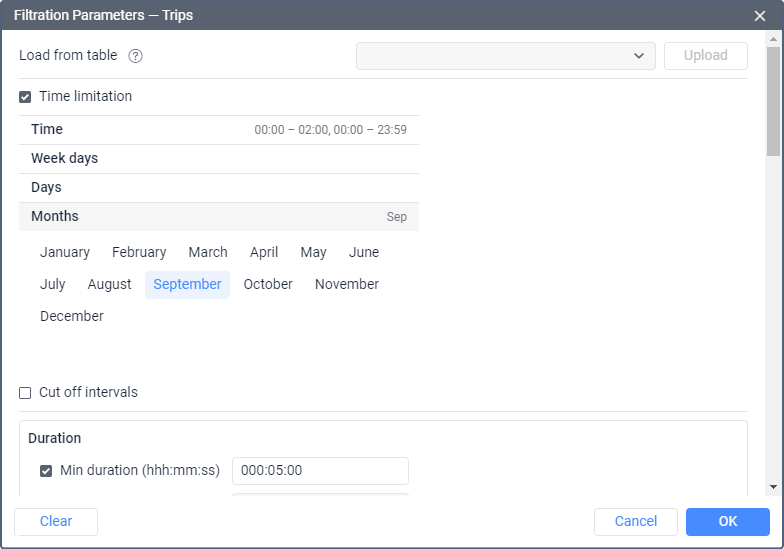Click the Clear button
This screenshot has height=549, width=784.
[56, 522]
